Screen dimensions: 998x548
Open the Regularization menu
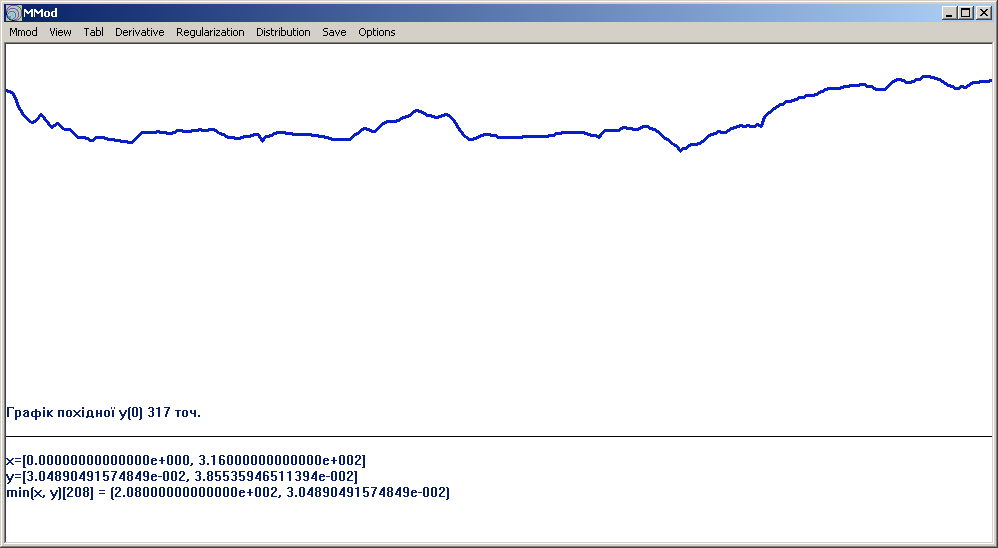[210, 32]
